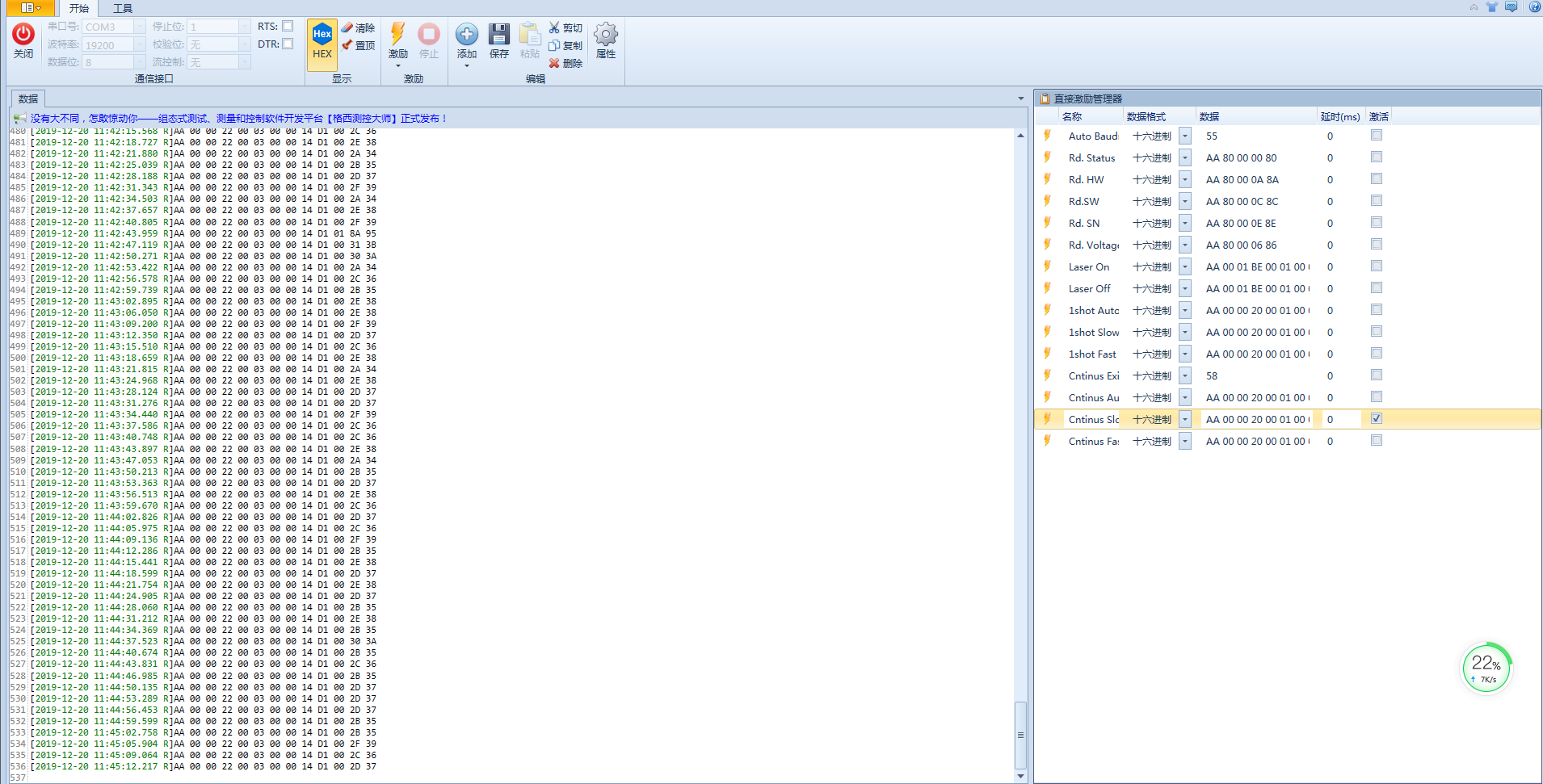Enable the Rd. Status 激活 checkbox
Viewport: 1543px width, 784px height.
click(1377, 157)
